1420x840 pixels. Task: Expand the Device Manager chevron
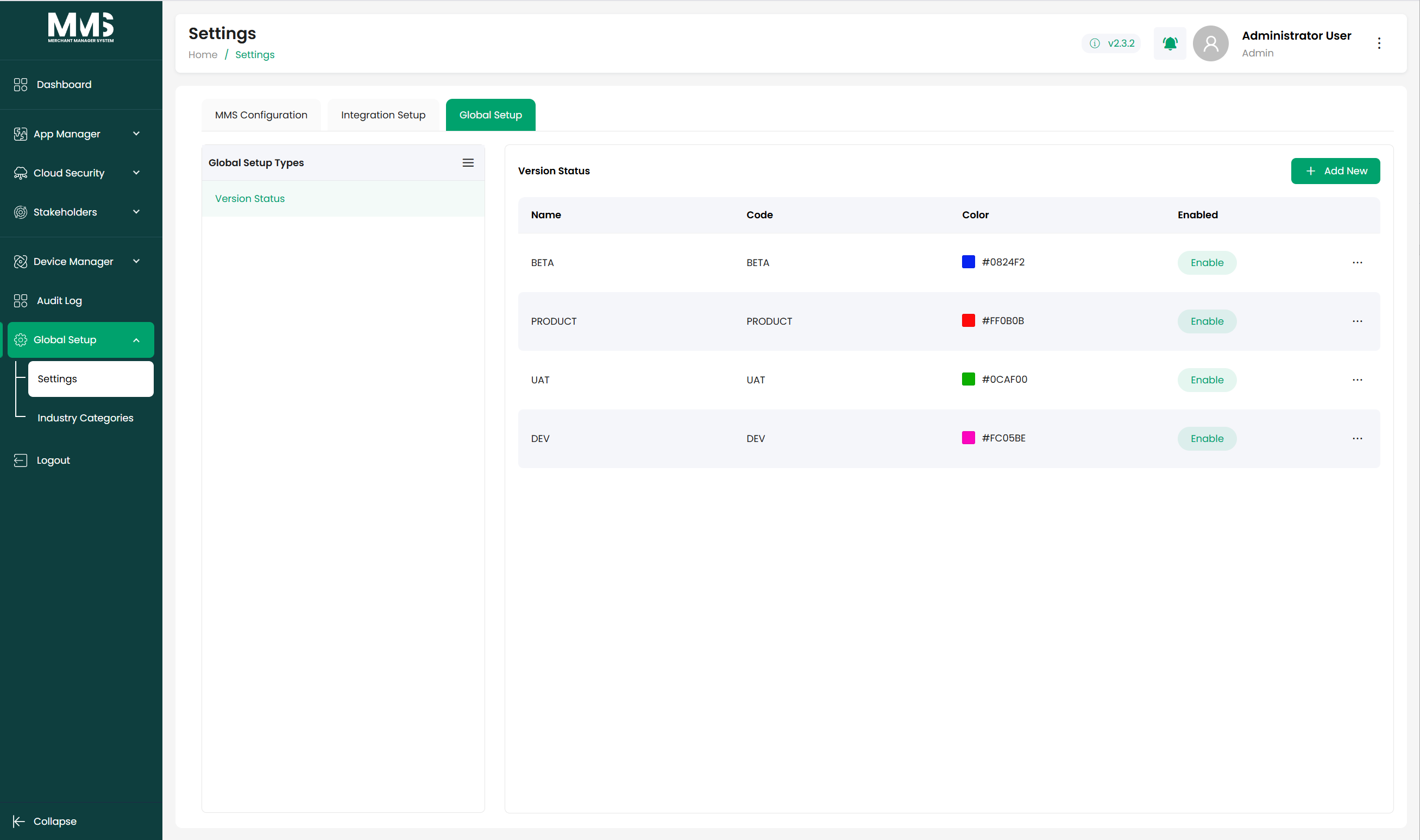tap(136, 261)
